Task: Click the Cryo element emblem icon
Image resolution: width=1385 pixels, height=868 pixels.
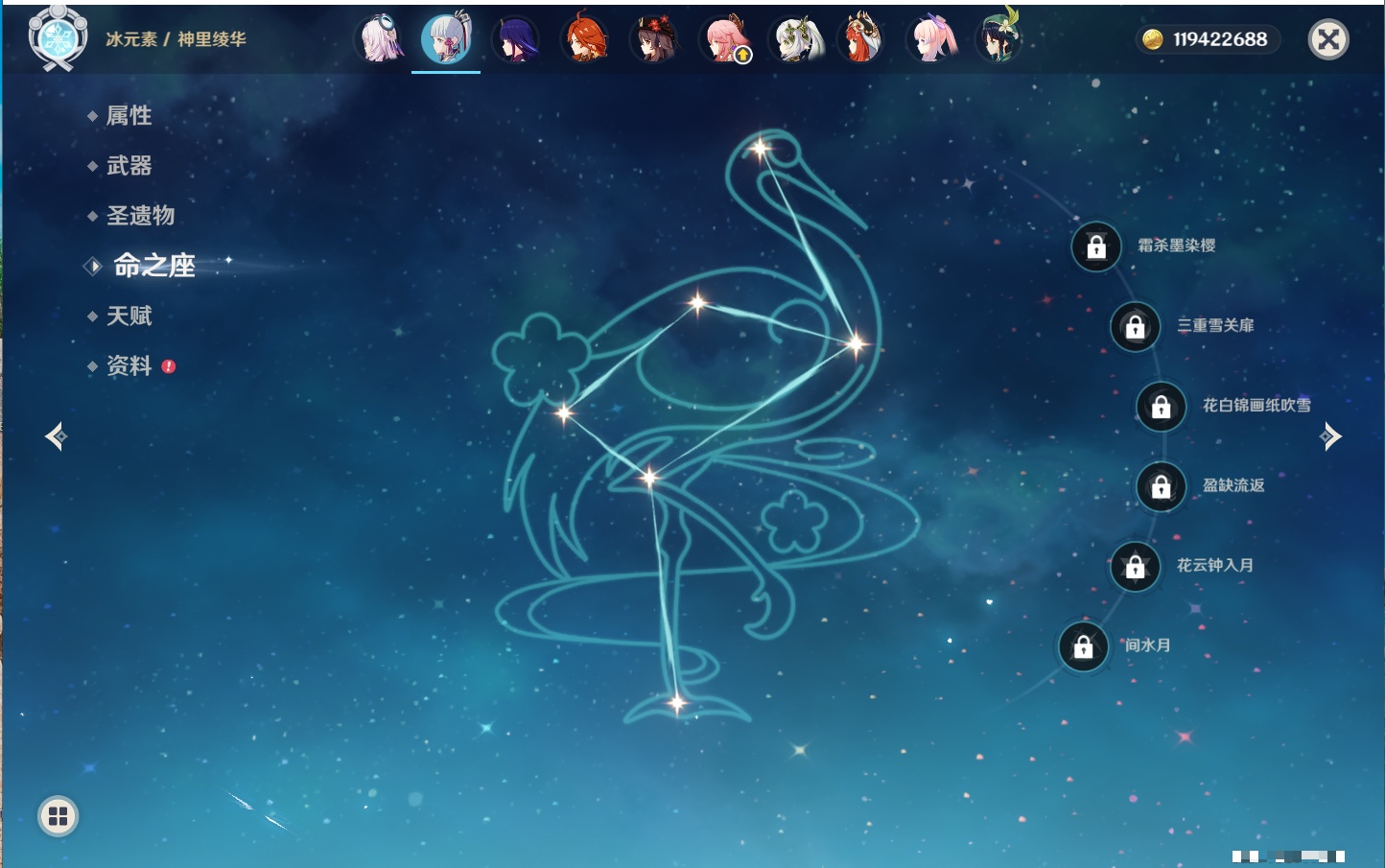Action: 58,38
